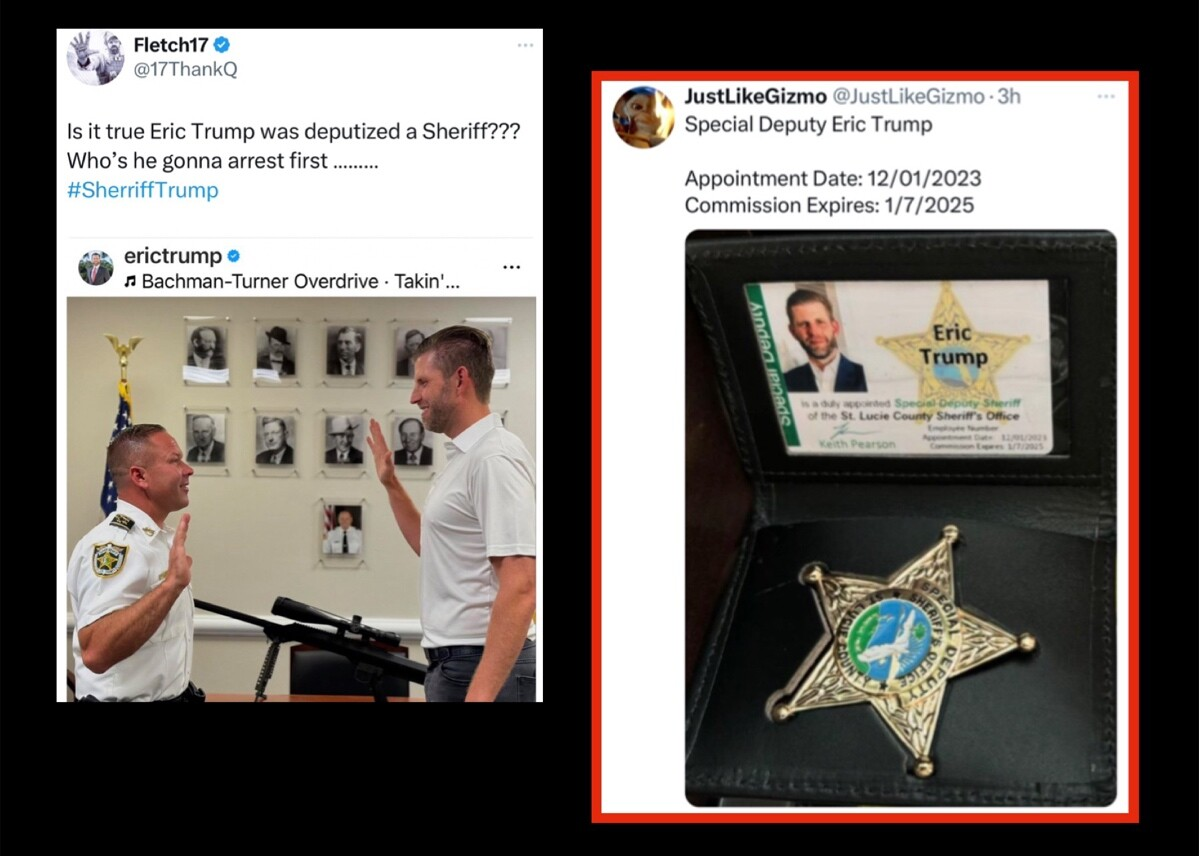Image resolution: width=1199 pixels, height=856 pixels.
Task: Click Fletch17 blue verified badge
Action: point(223,44)
